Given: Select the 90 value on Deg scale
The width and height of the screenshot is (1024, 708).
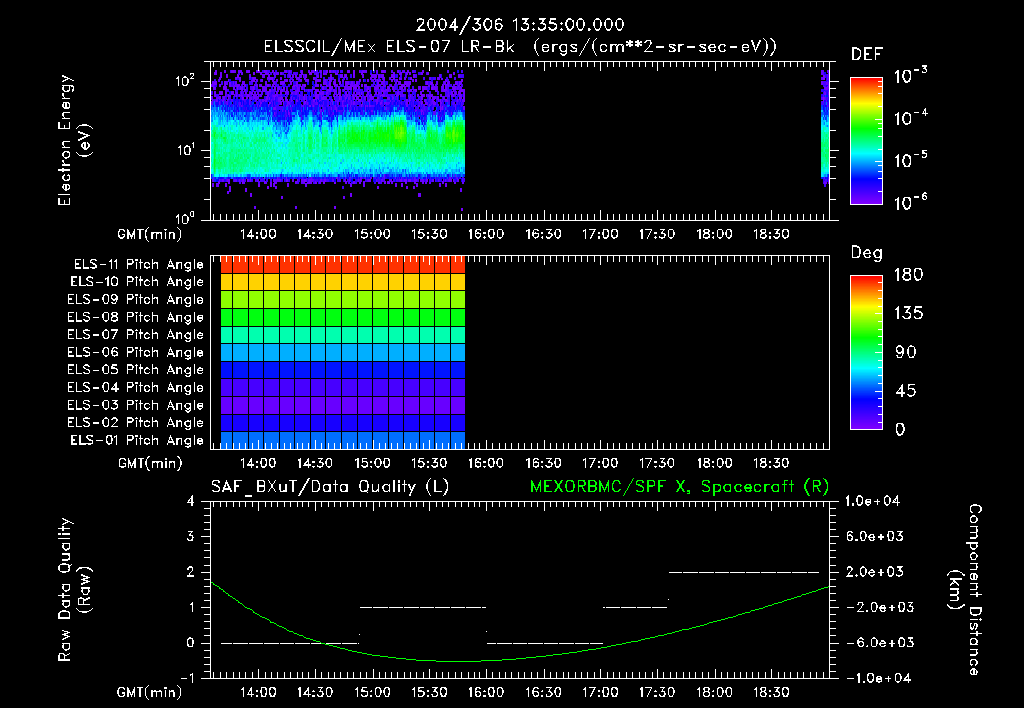Looking at the screenshot, I should pos(906,352).
